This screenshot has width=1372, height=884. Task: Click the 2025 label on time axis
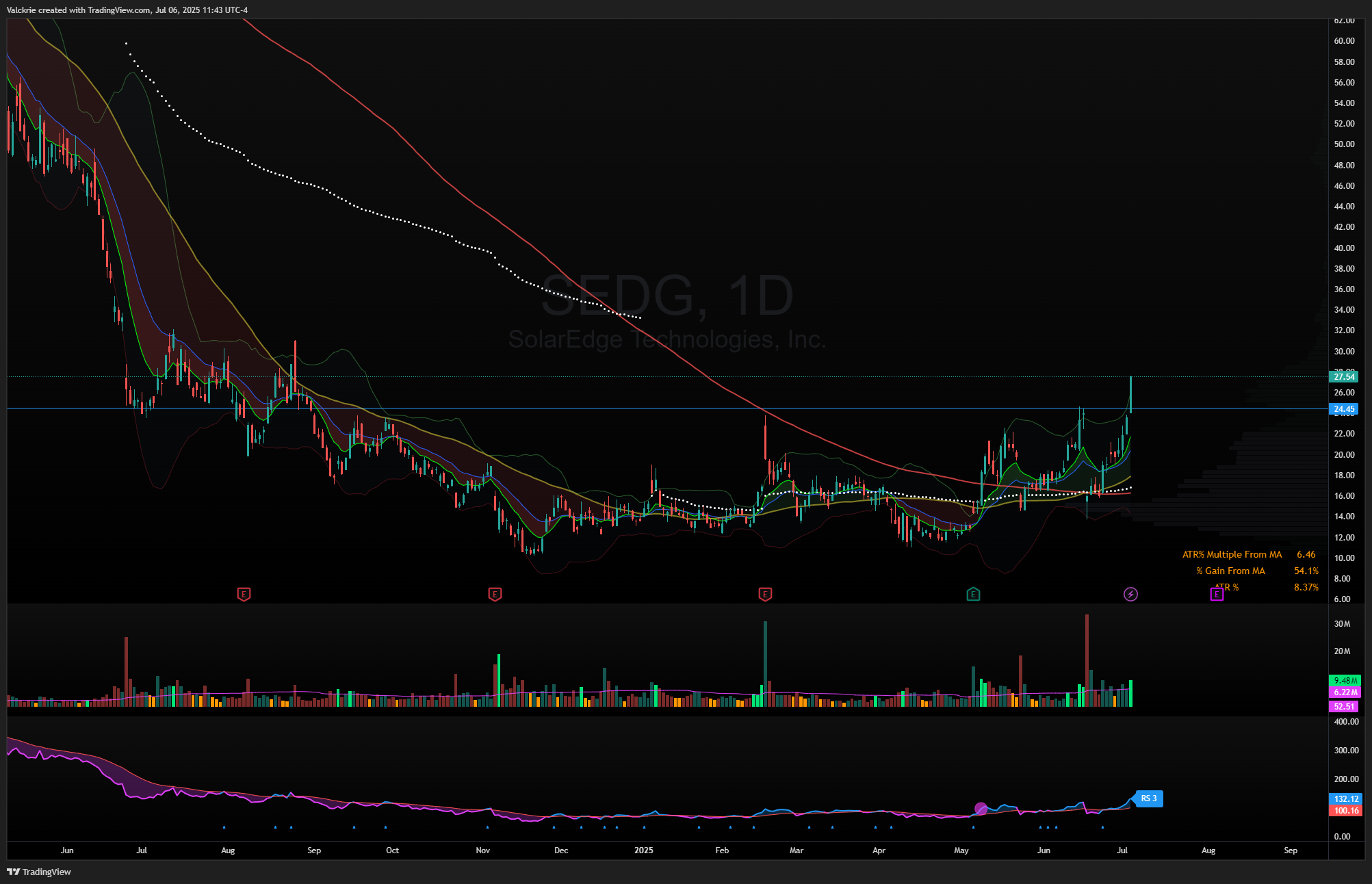[643, 850]
